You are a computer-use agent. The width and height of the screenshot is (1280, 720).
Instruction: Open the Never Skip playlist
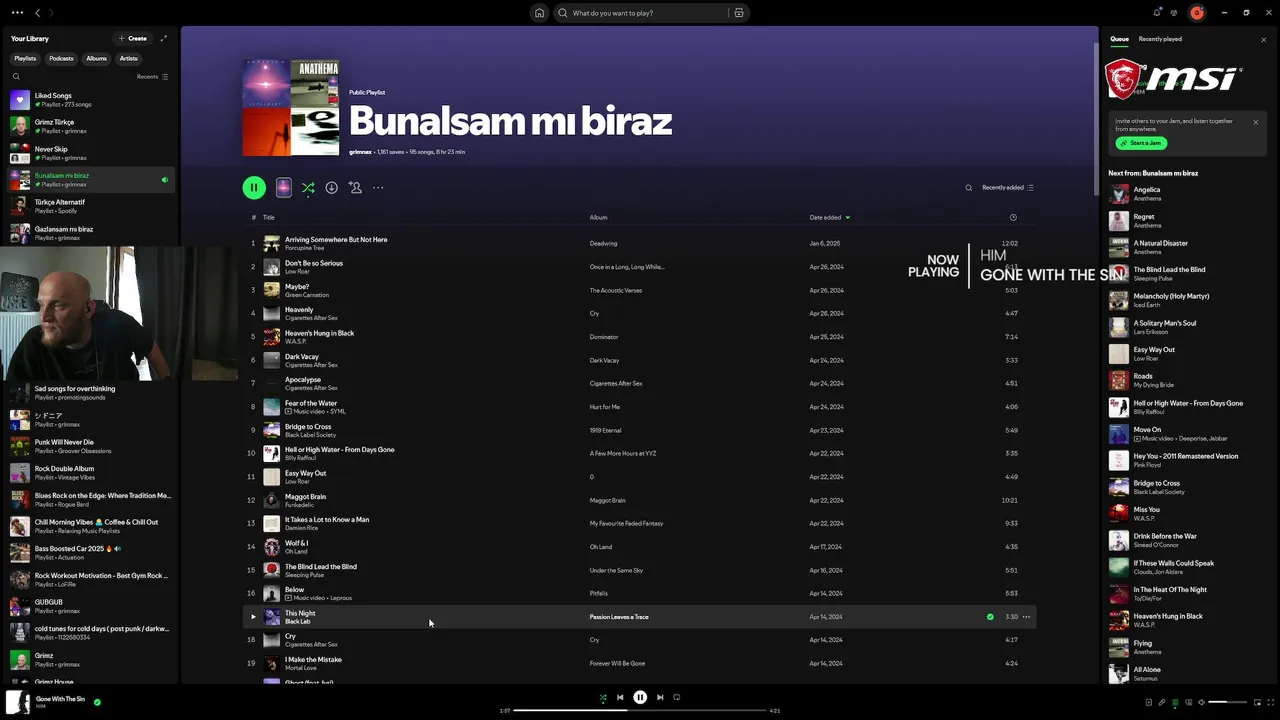tap(90, 153)
